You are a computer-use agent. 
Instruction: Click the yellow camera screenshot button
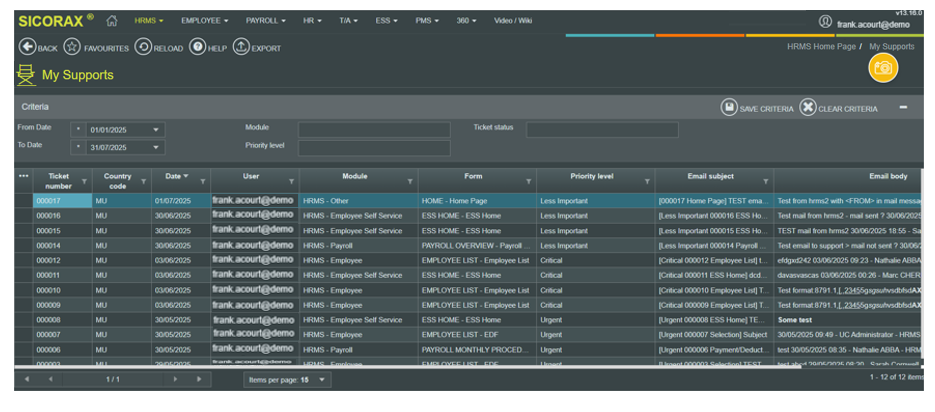(883, 67)
